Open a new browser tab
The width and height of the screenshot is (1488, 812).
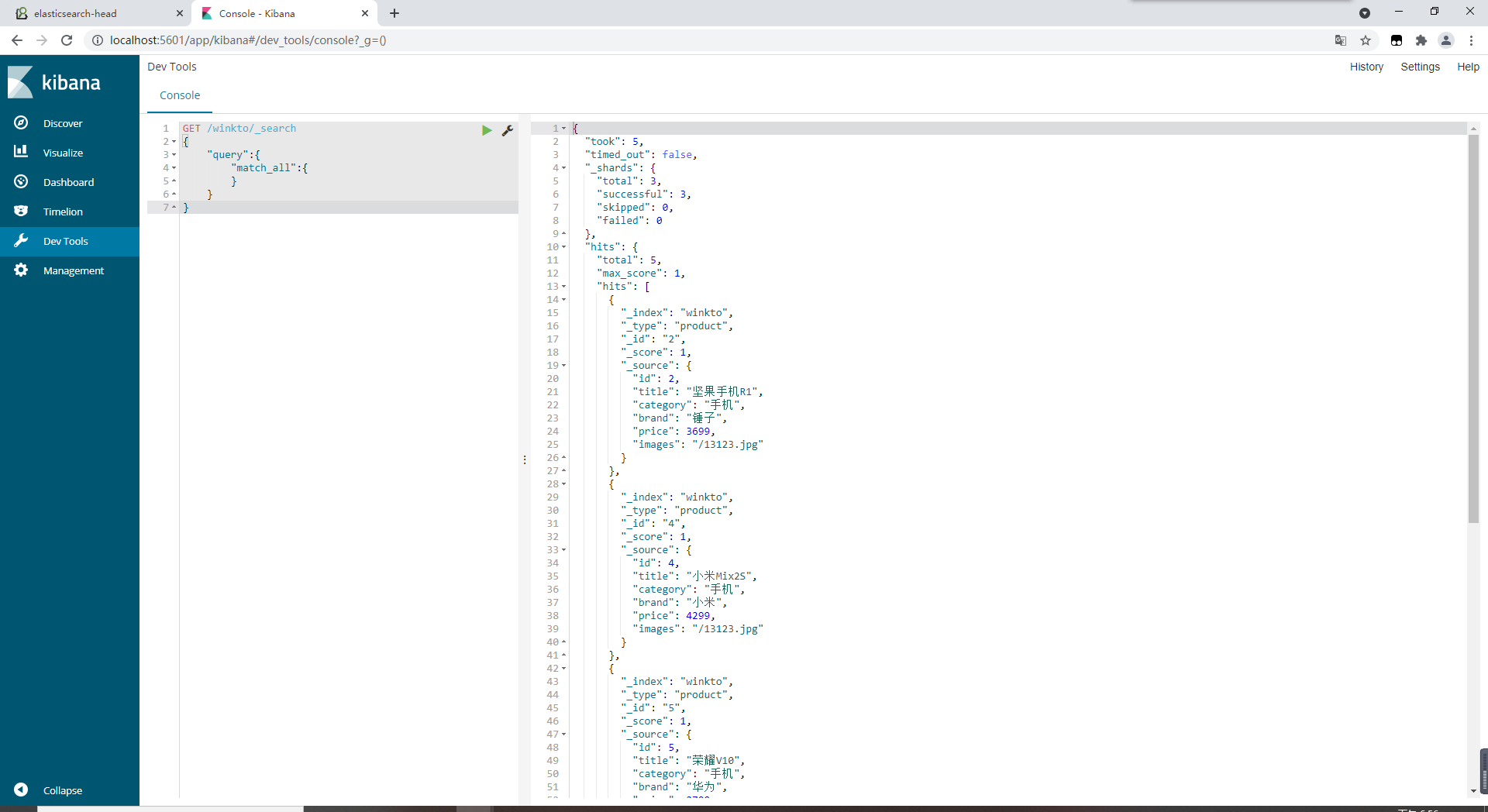[x=394, y=13]
